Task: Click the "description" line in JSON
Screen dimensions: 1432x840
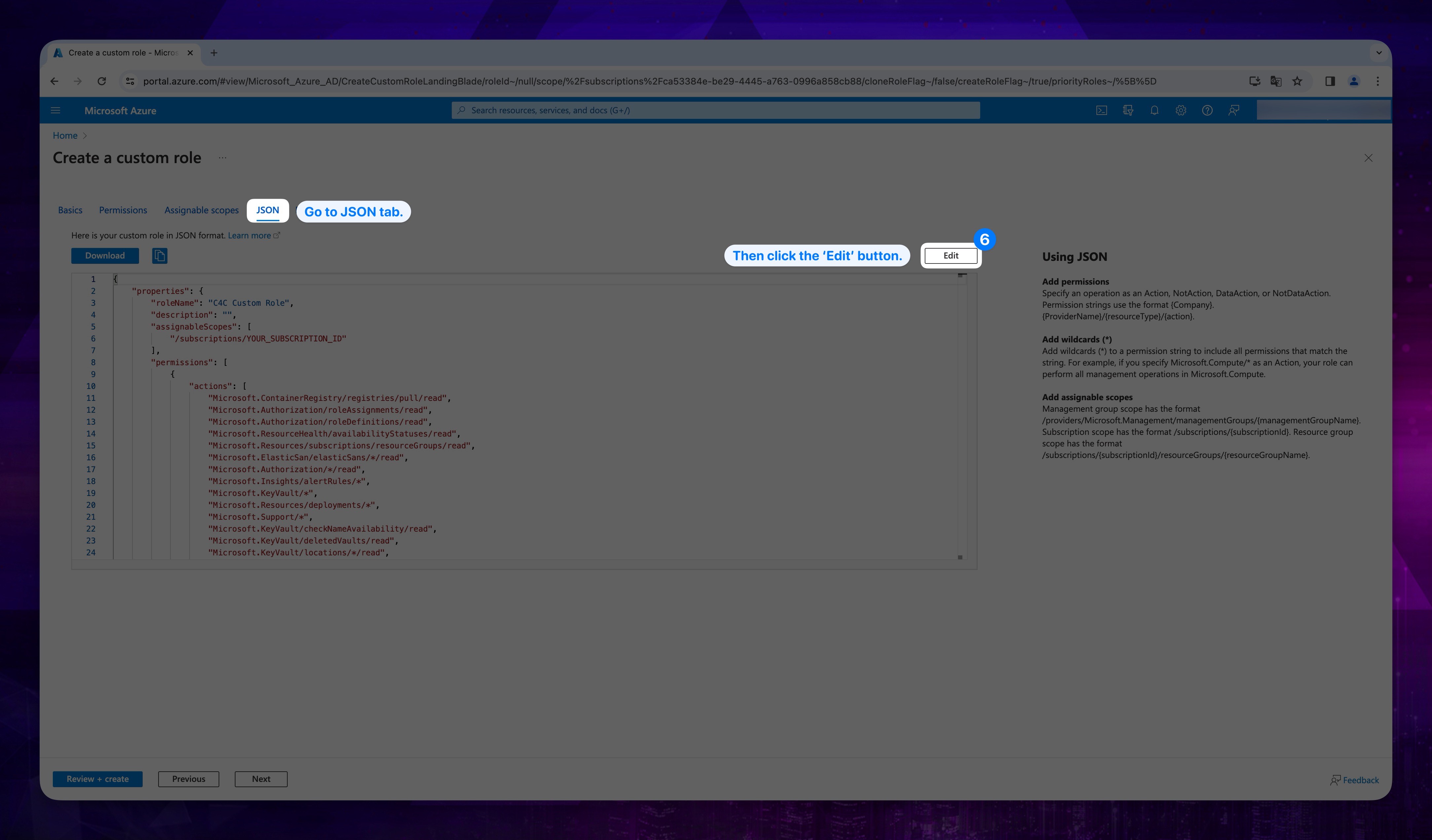Action: [x=193, y=315]
